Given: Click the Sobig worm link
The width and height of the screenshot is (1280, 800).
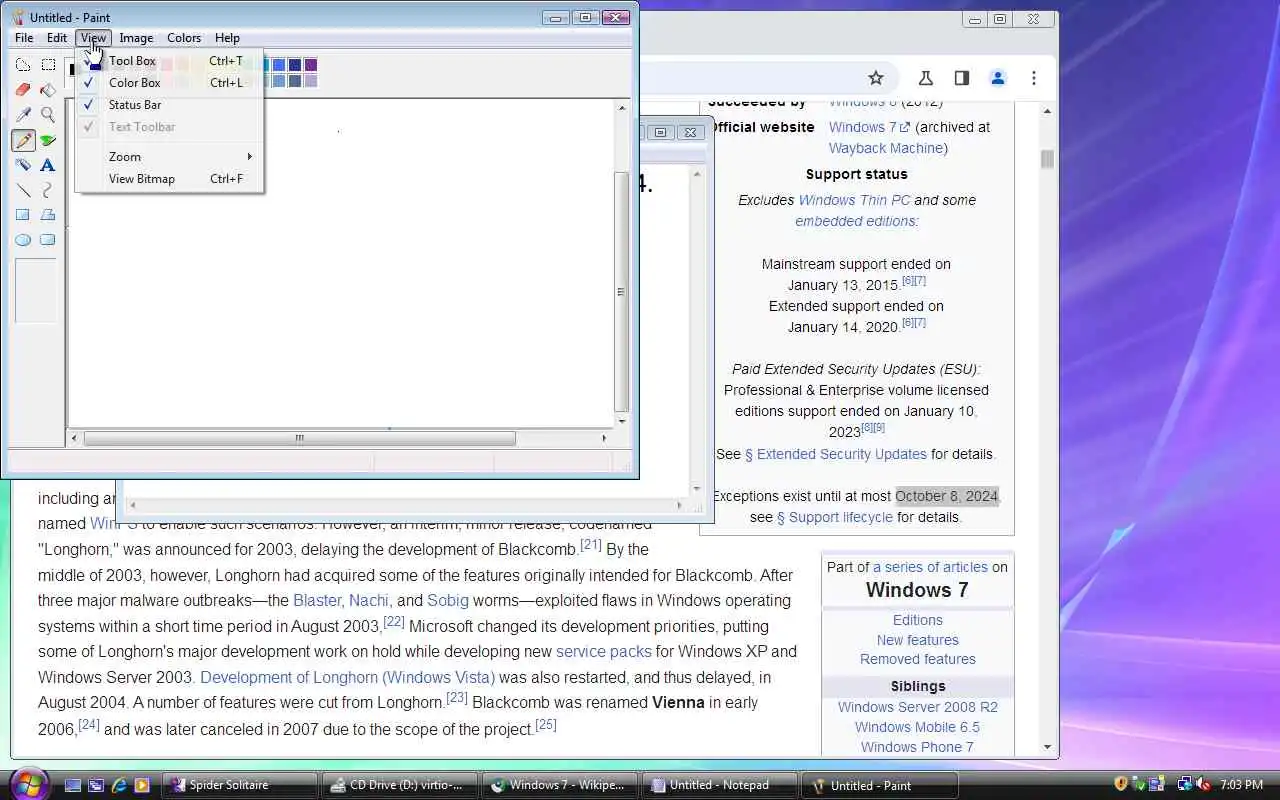Looking at the screenshot, I should 447,600.
